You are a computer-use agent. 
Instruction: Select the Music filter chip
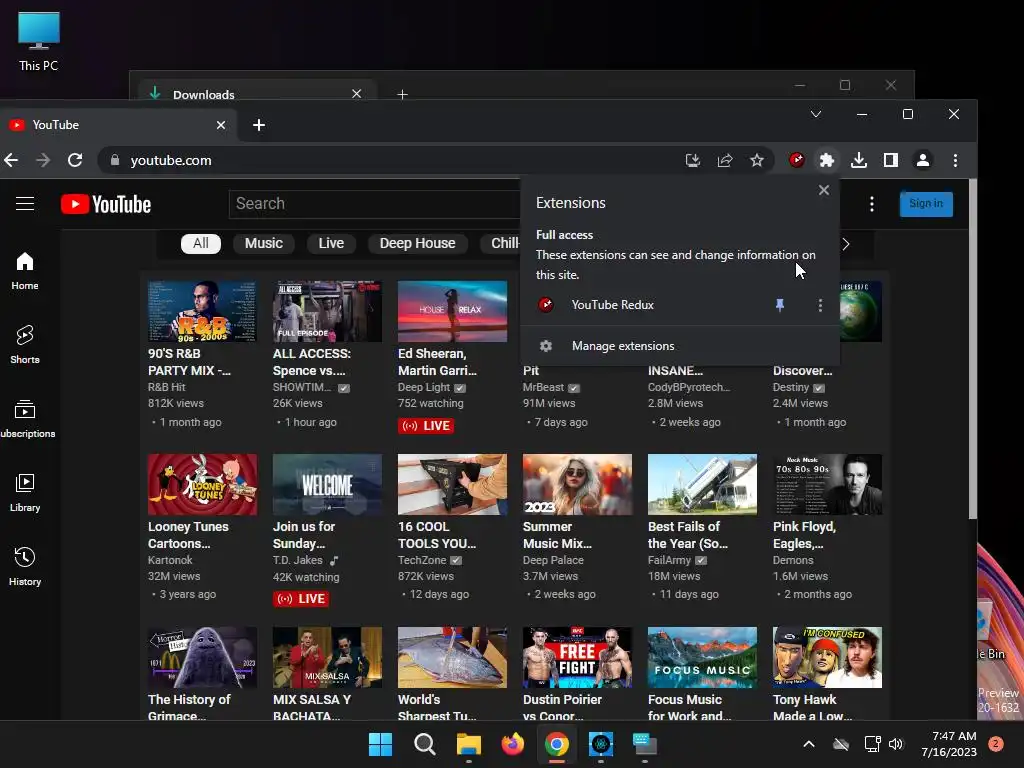[263, 244]
